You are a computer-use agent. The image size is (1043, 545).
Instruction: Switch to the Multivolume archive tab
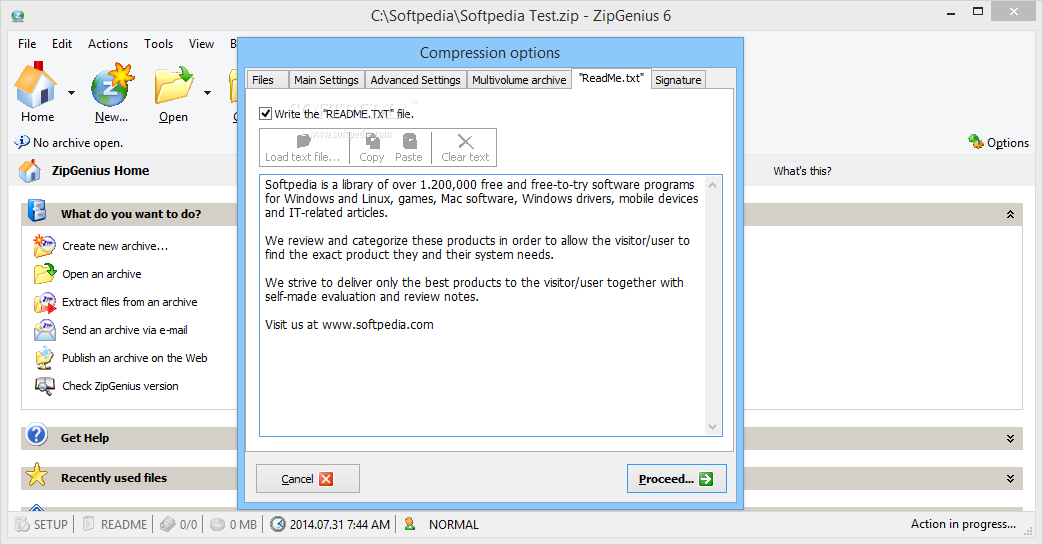pyautogui.click(x=520, y=80)
